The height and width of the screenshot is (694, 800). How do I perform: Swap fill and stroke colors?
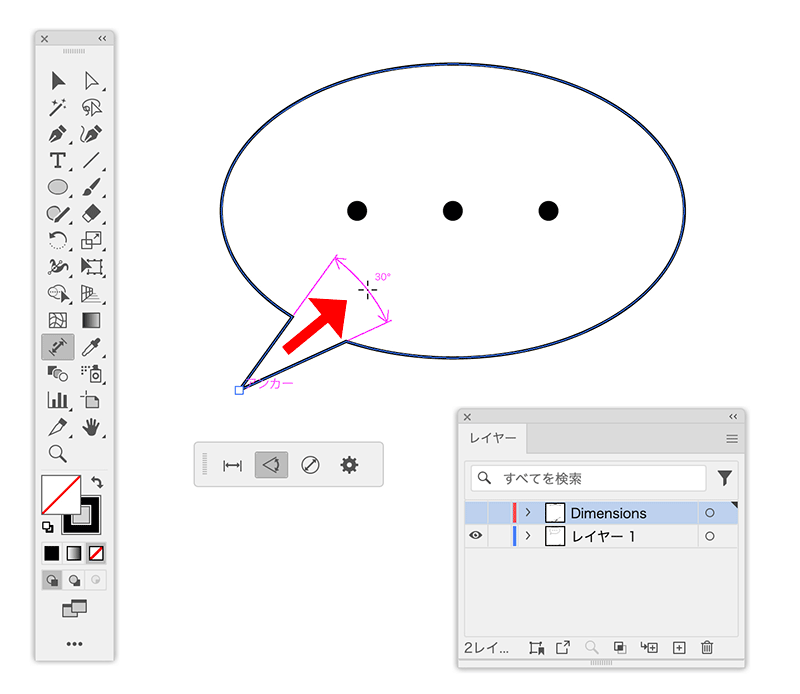click(97, 482)
